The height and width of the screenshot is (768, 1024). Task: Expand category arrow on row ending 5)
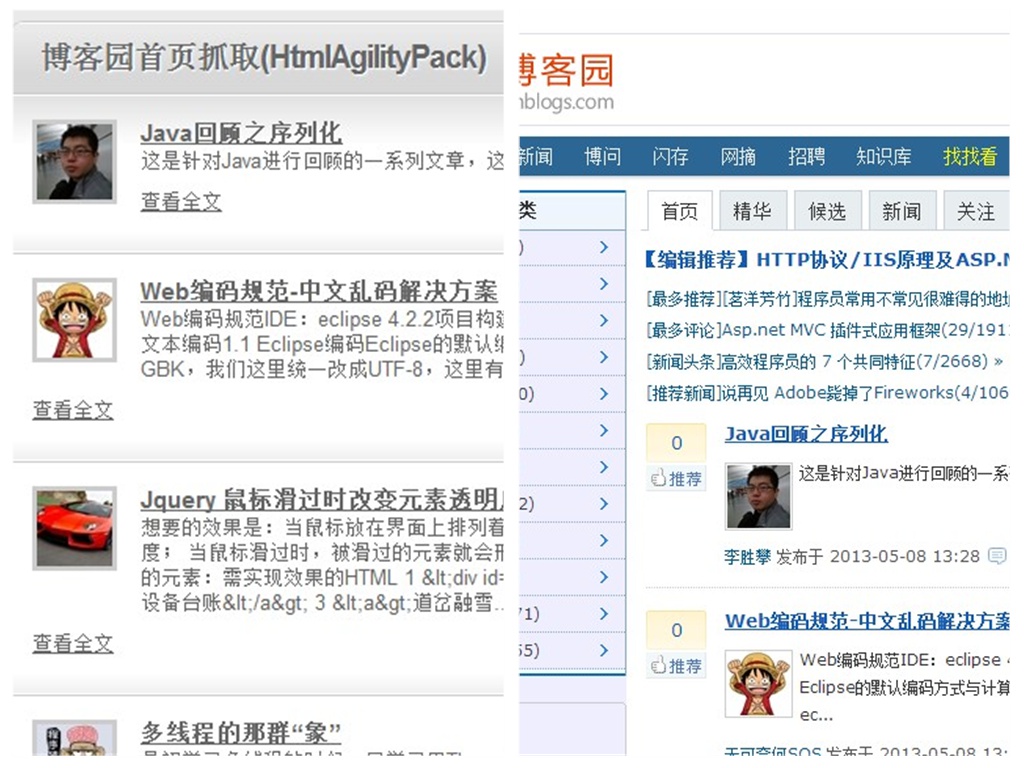click(x=604, y=650)
